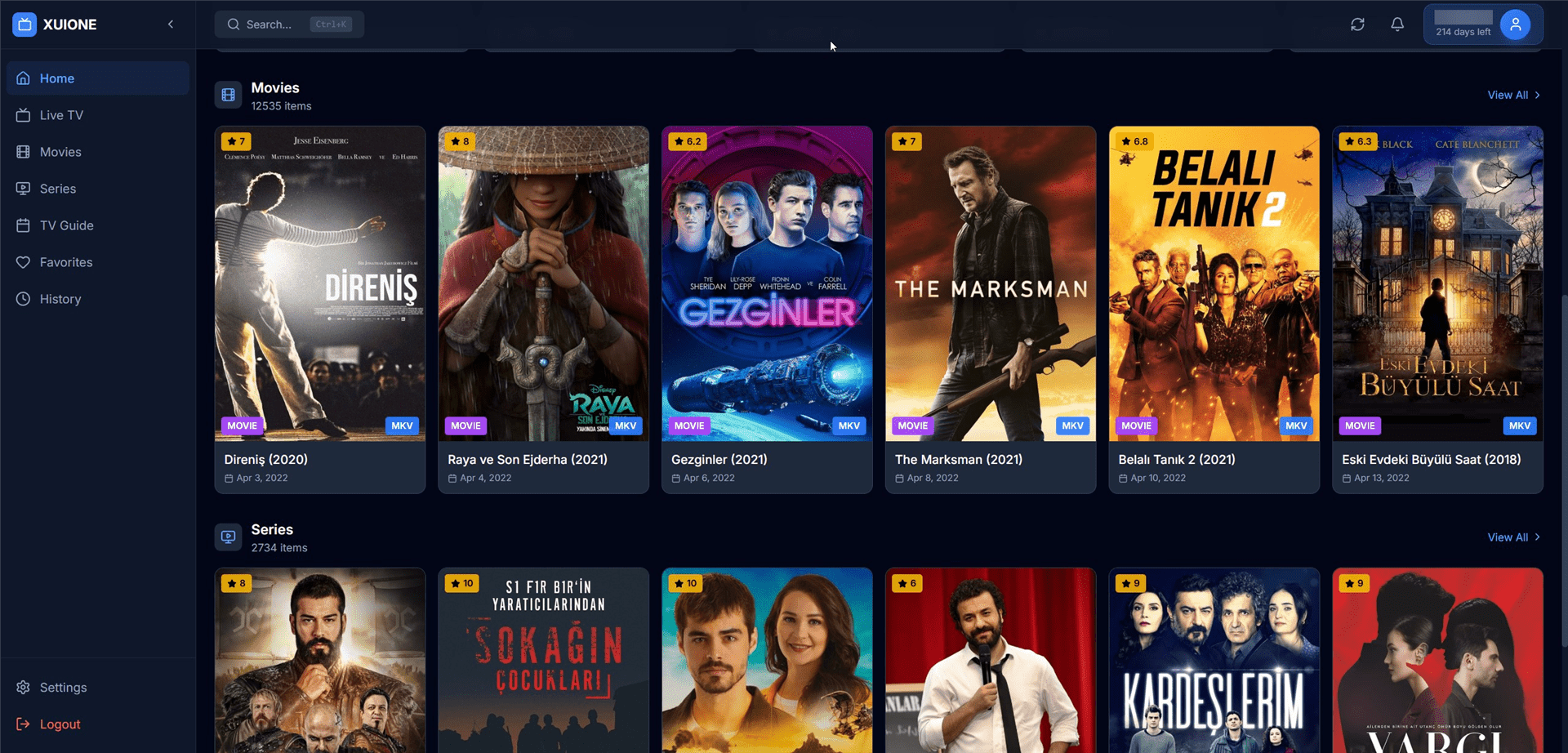Viewport: 1568px width, 753px height.
Task: Expand Movies list via View All
Action: 1514,96
